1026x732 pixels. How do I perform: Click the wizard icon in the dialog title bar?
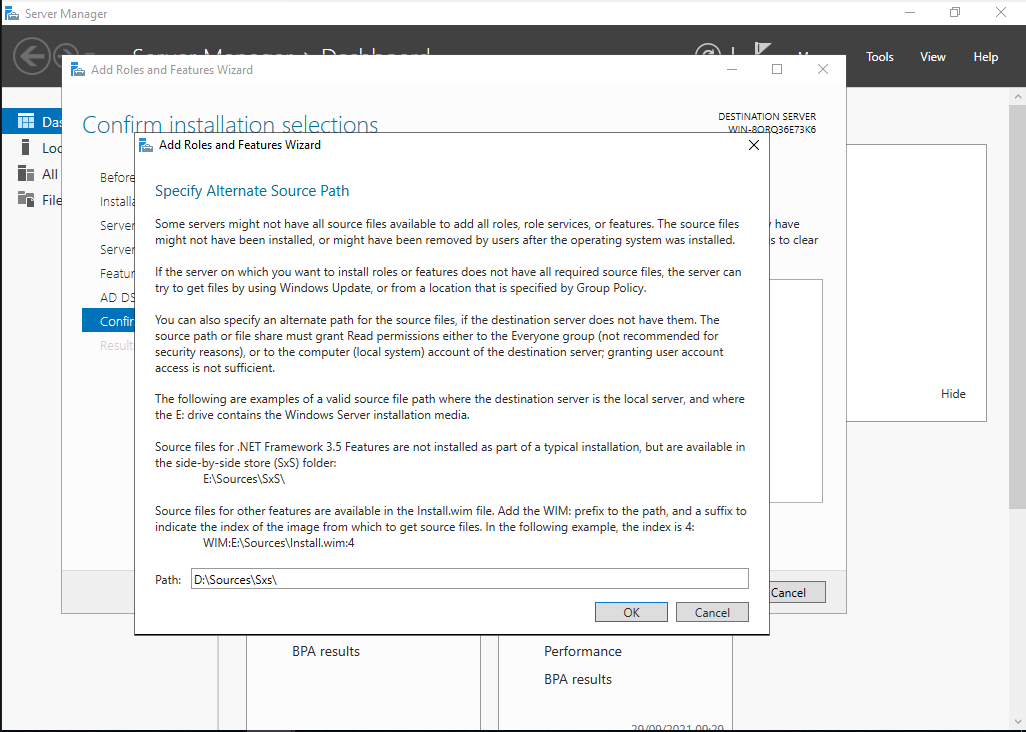(147, 145)
